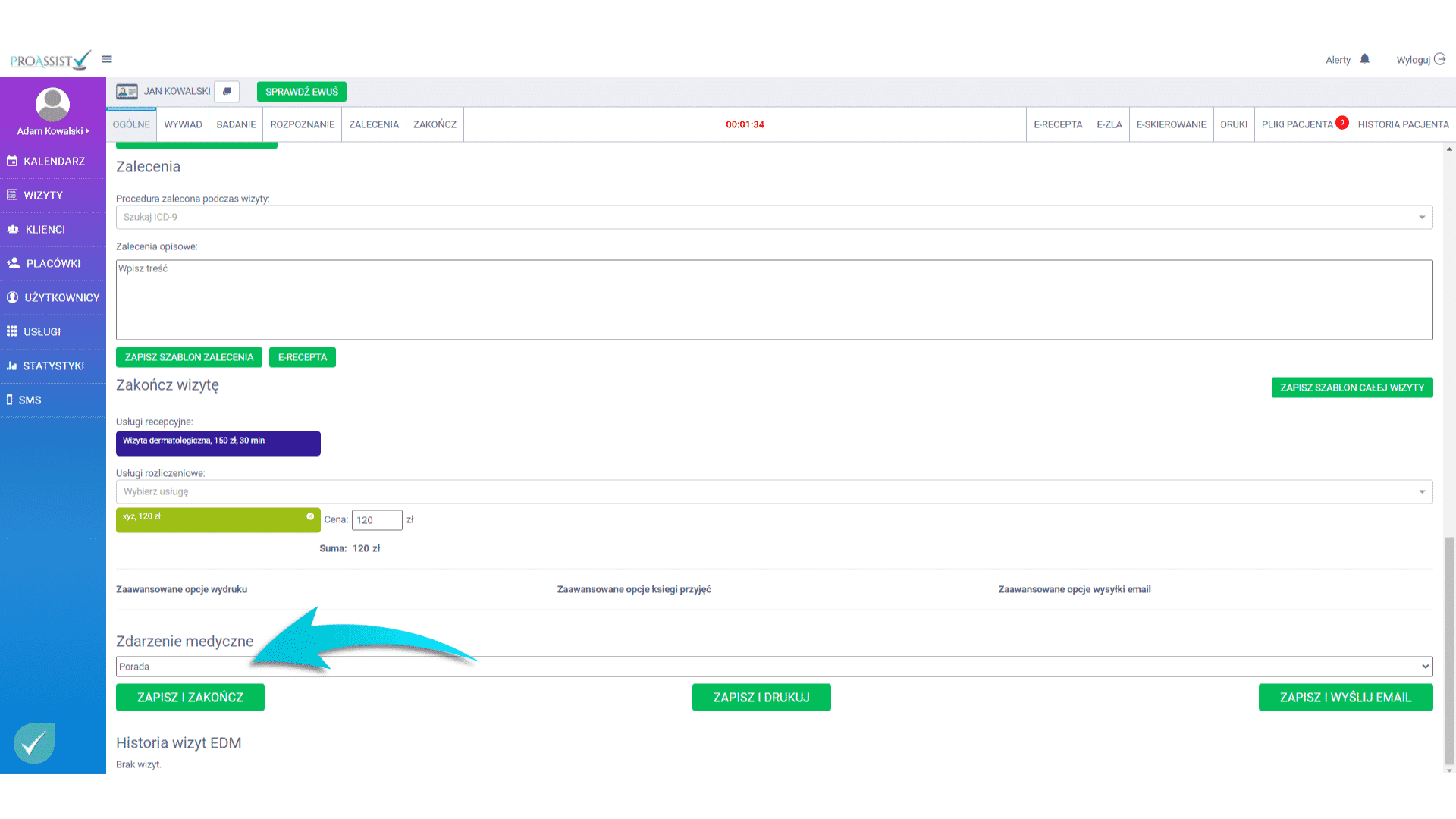1456x819 pixels.
Task: Open the Alerty bell icon
Action: [1365, 59]
